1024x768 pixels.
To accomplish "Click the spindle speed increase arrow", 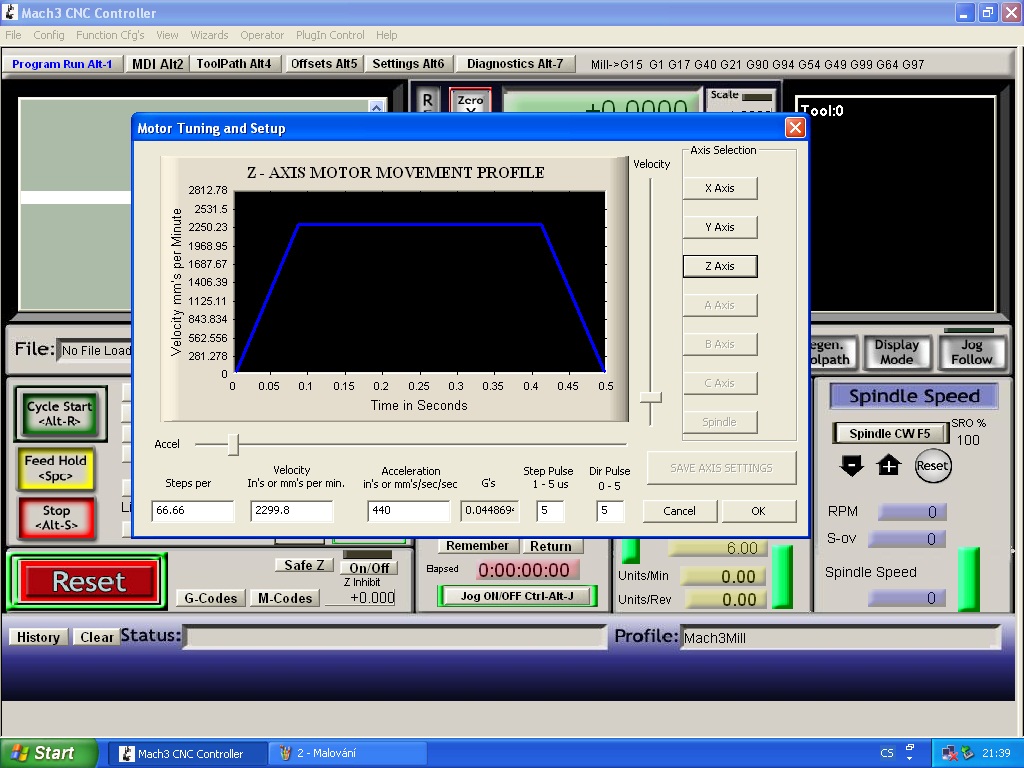I will click(x=888, y=466).
